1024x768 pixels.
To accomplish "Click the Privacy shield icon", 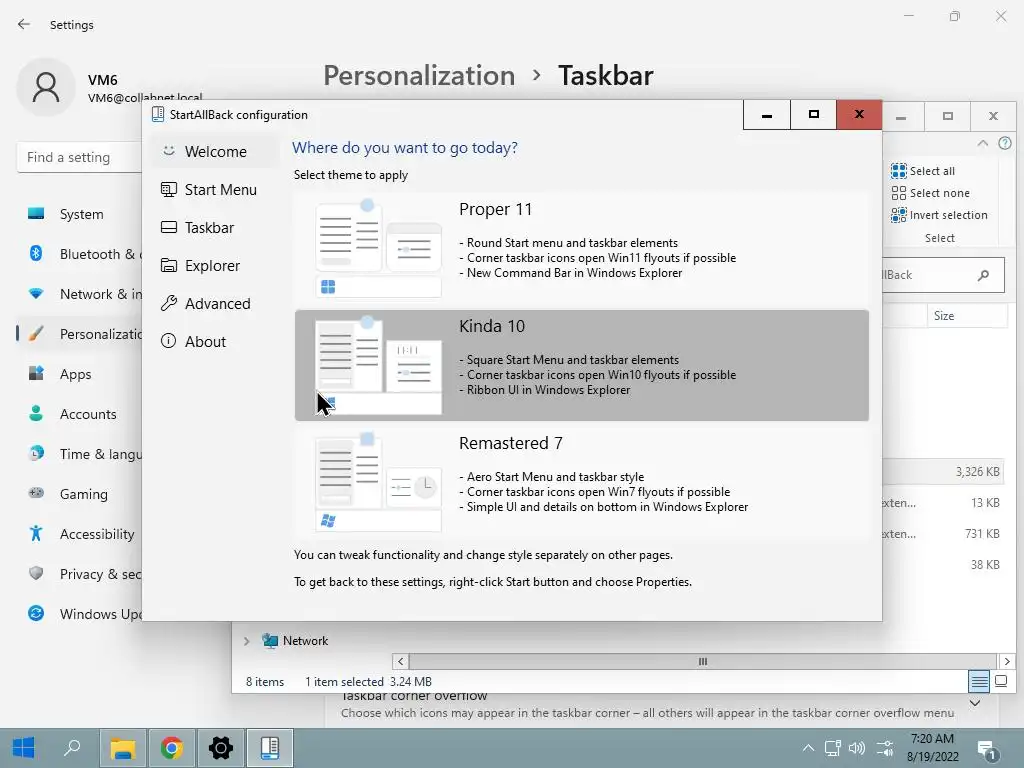I will [36, 573].
